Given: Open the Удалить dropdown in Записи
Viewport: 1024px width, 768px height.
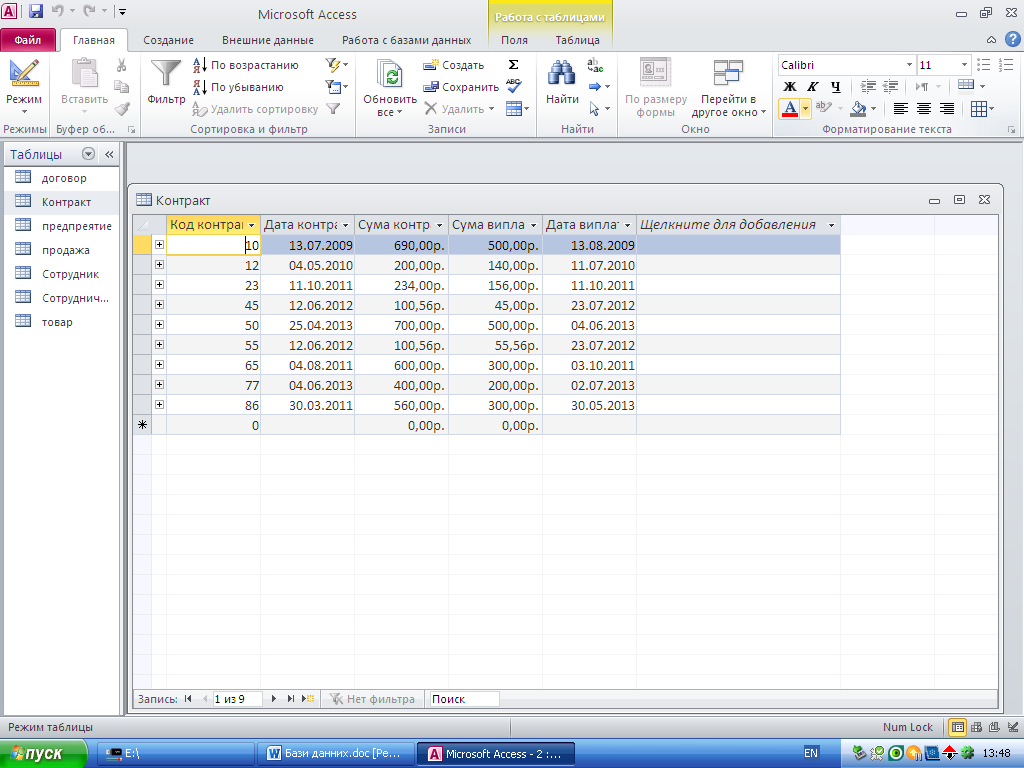Looking at the screenshot, I should coord(491,109).
